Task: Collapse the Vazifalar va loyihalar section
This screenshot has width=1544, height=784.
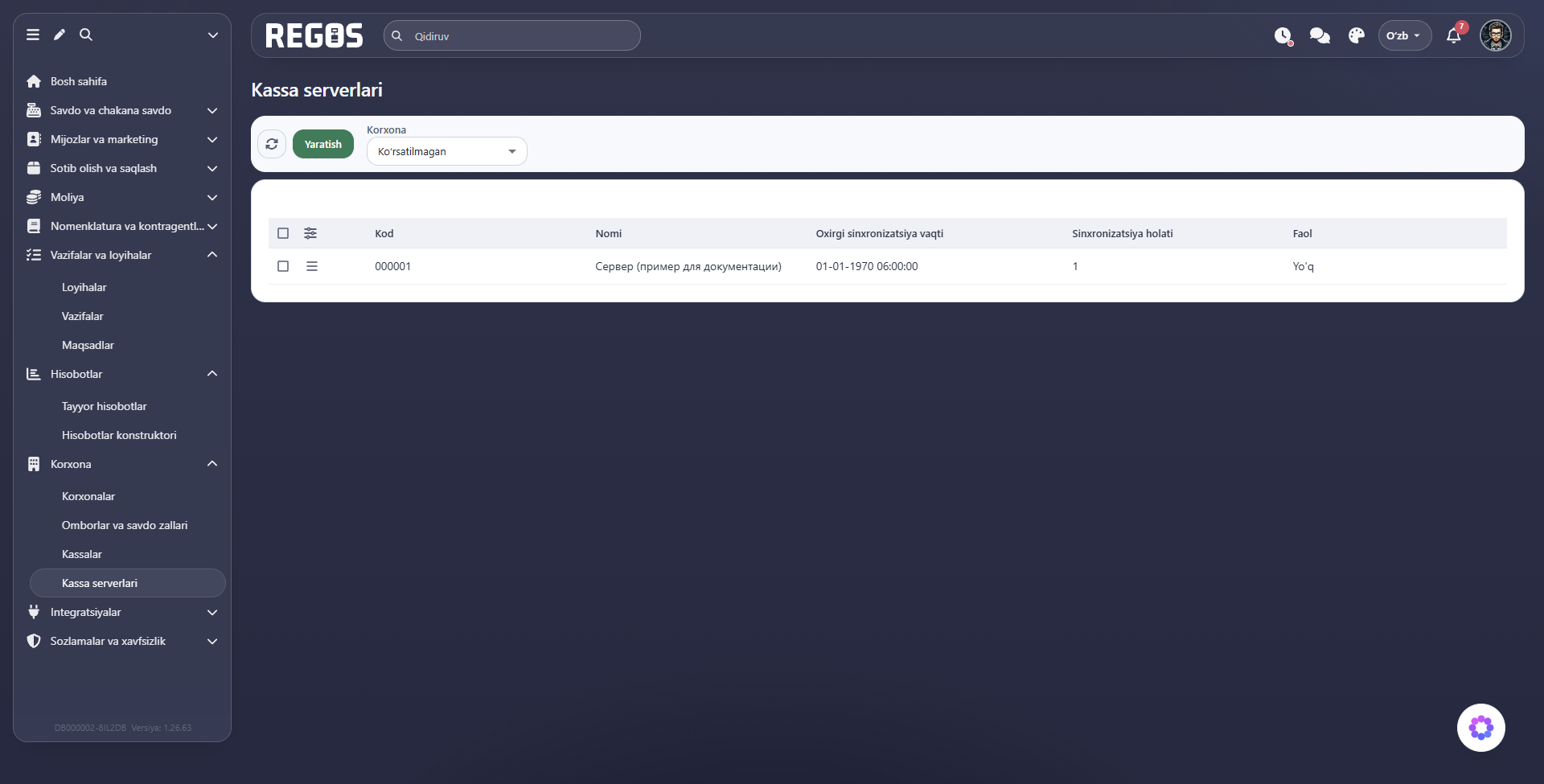Action: pyautogui.click(x=122, y=255)
